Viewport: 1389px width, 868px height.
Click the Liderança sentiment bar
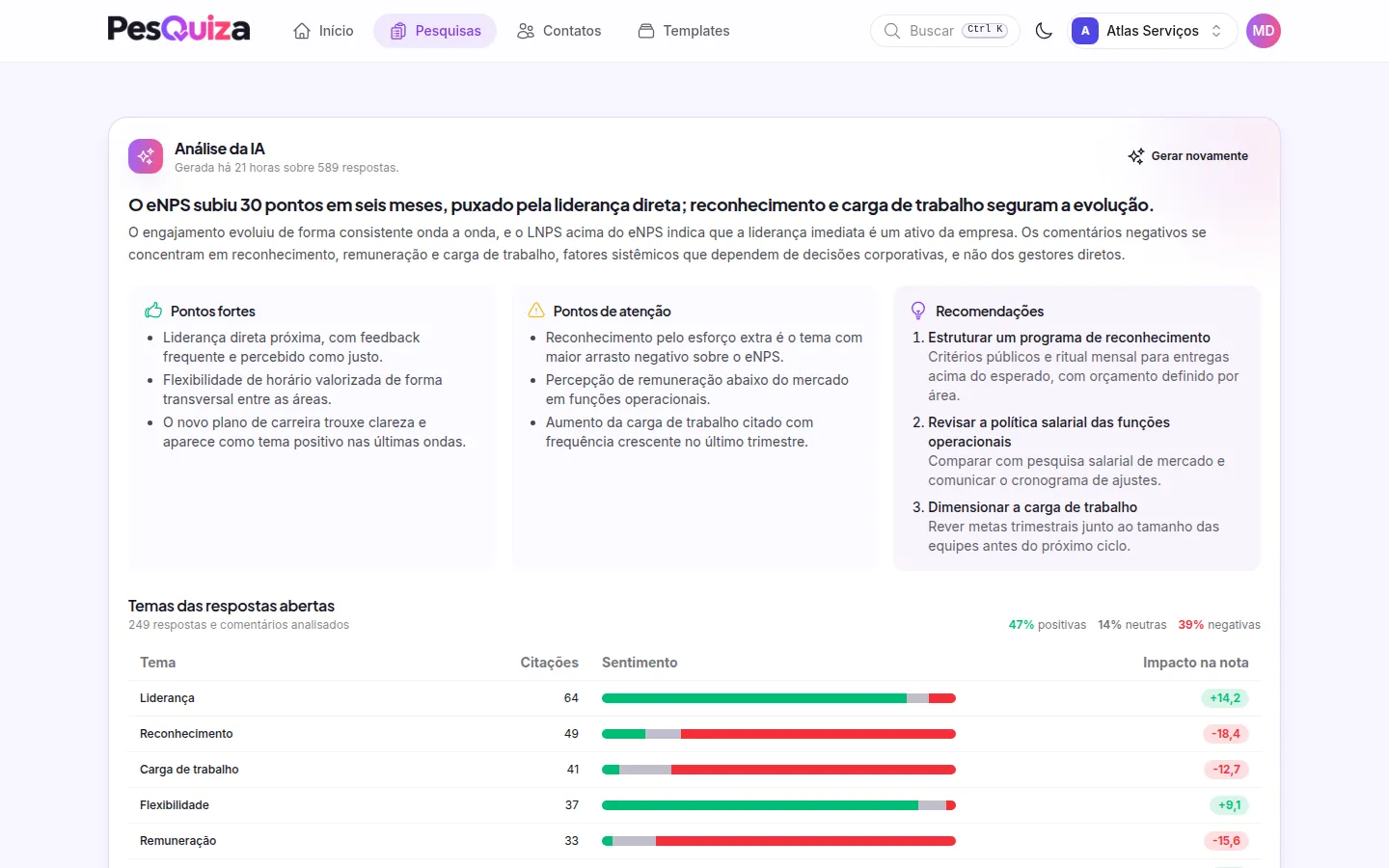point(778,698)
